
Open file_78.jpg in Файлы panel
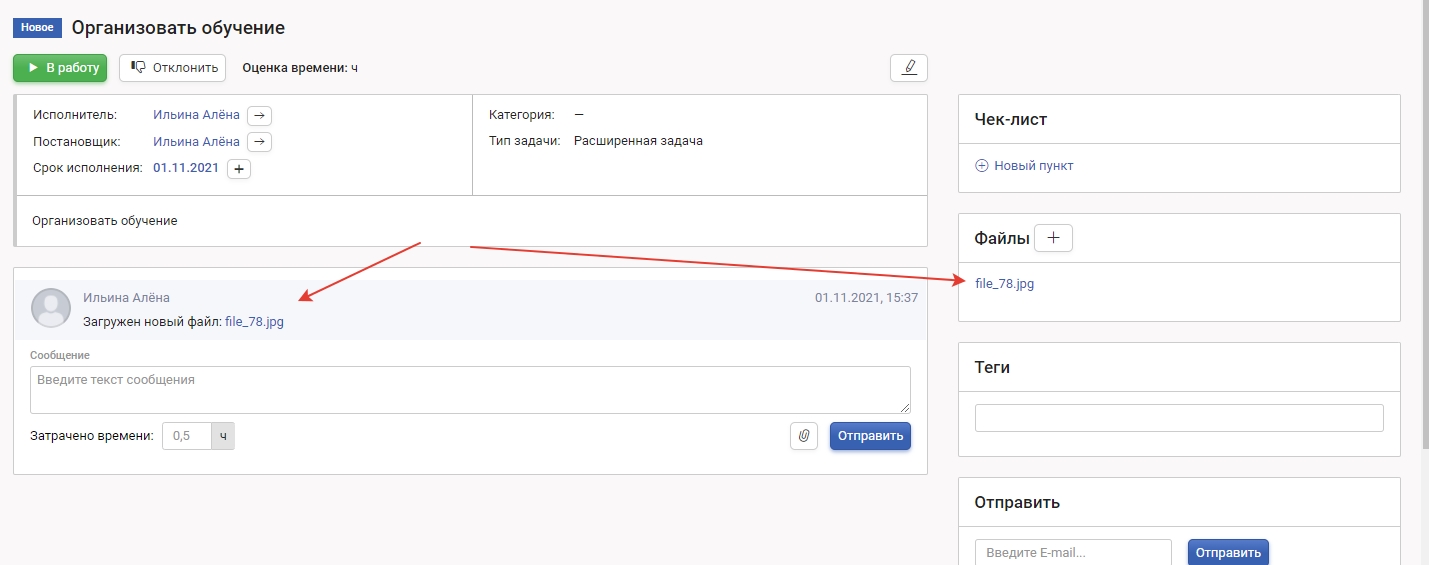point(1004,284)
